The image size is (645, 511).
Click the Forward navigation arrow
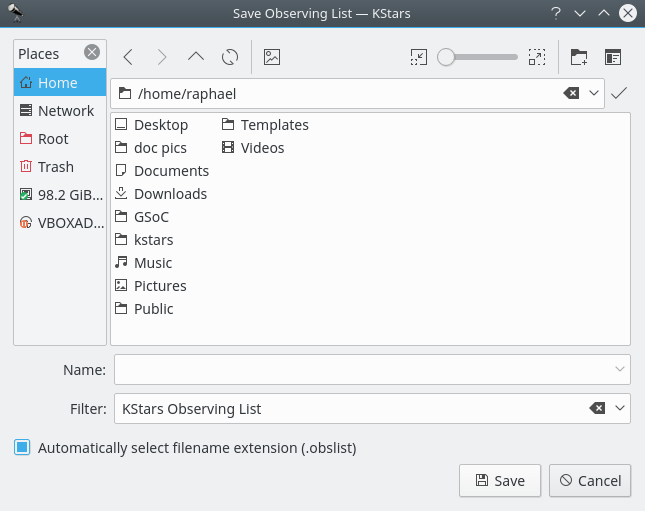point(162,58)
